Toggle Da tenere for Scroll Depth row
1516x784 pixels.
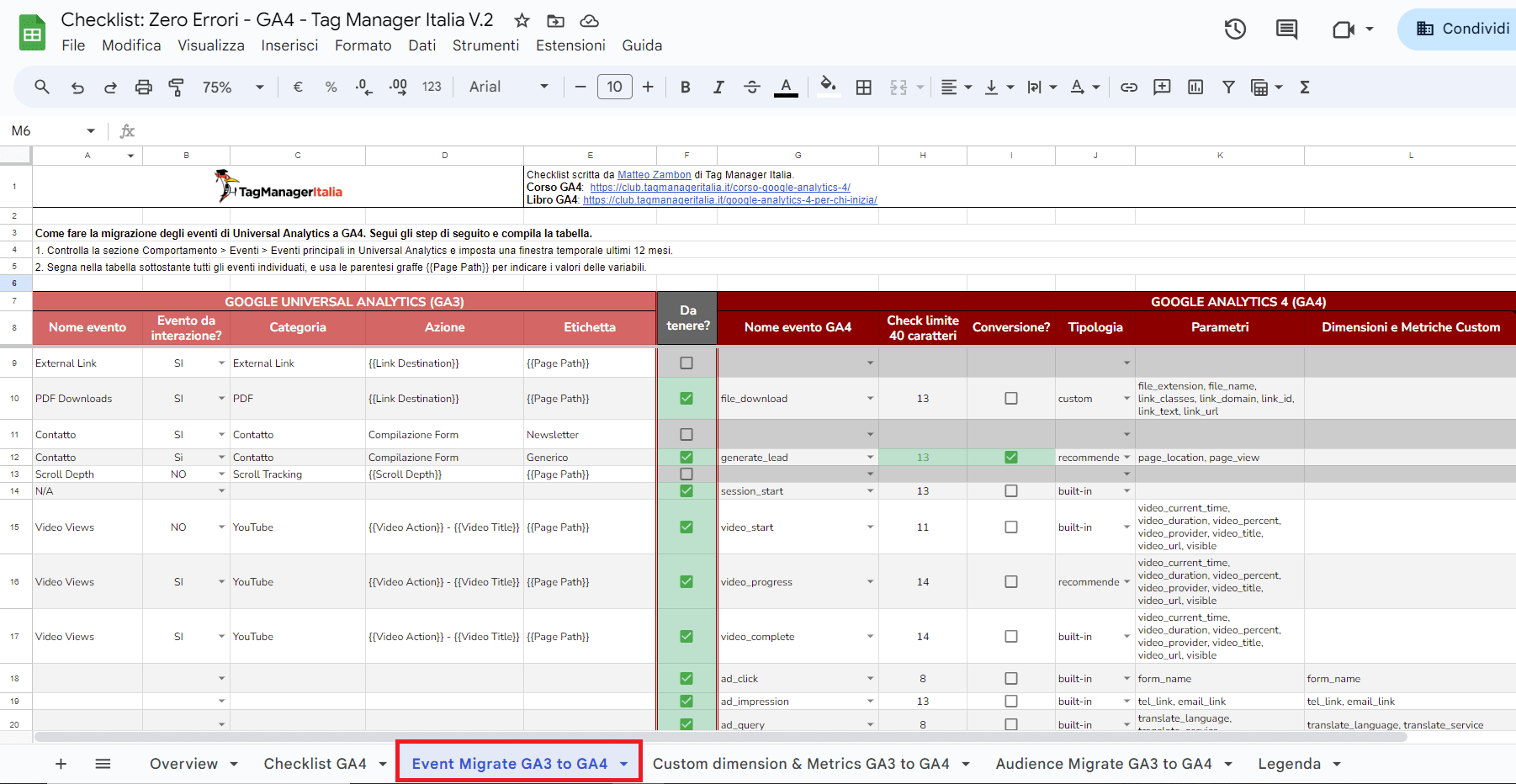click(x=686, y=474)
